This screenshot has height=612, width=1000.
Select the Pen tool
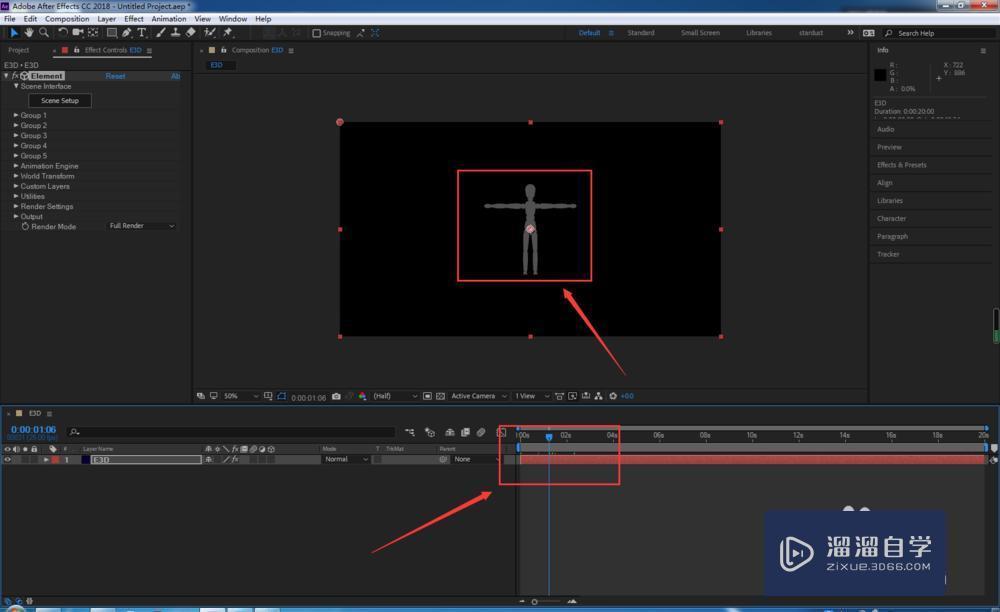pos(126,32)
